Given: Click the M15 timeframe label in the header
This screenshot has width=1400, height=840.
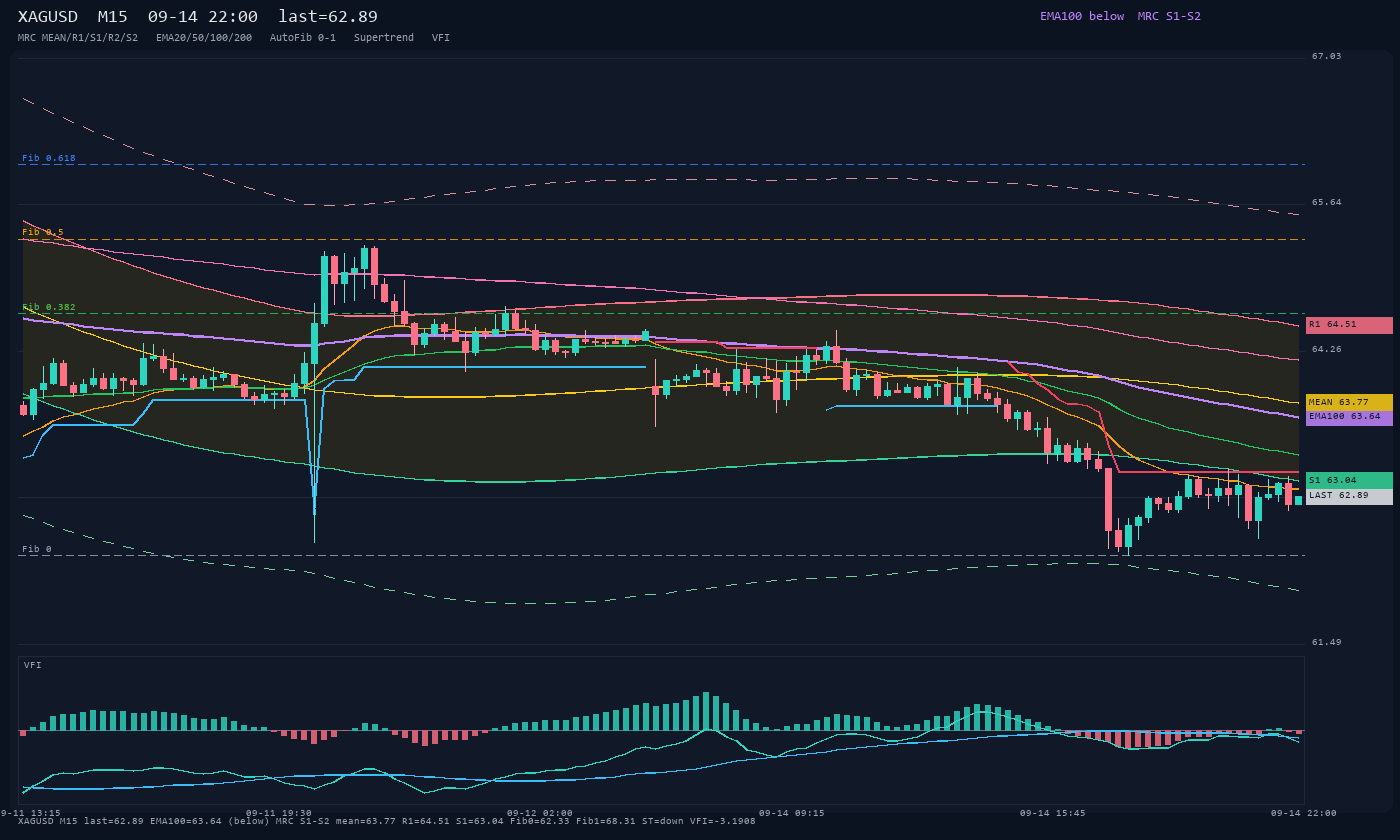Looking at the screenshot, I should (x=113, y=17).
